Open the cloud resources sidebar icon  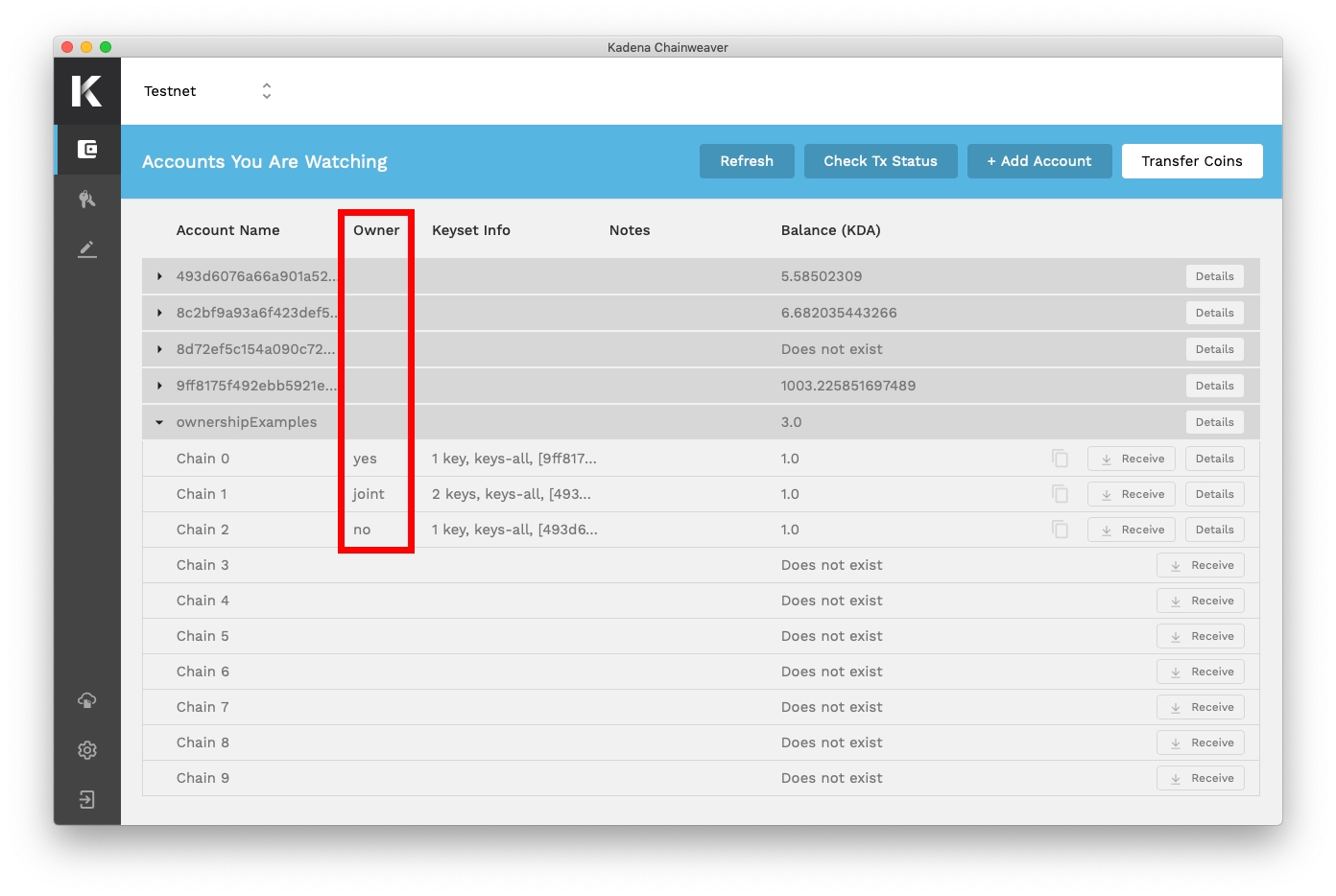pos(87,700)
